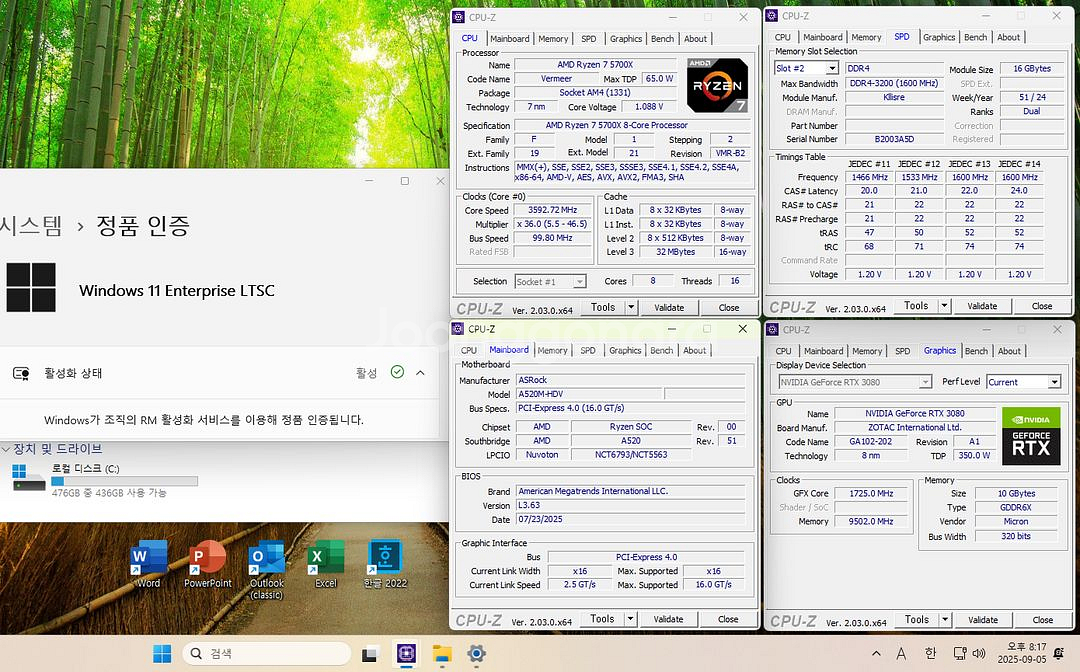Click the Socket AM4 (1331) package value
Image resolution: width=1080 pixels, height=672 pixels.
pos(594,92)
